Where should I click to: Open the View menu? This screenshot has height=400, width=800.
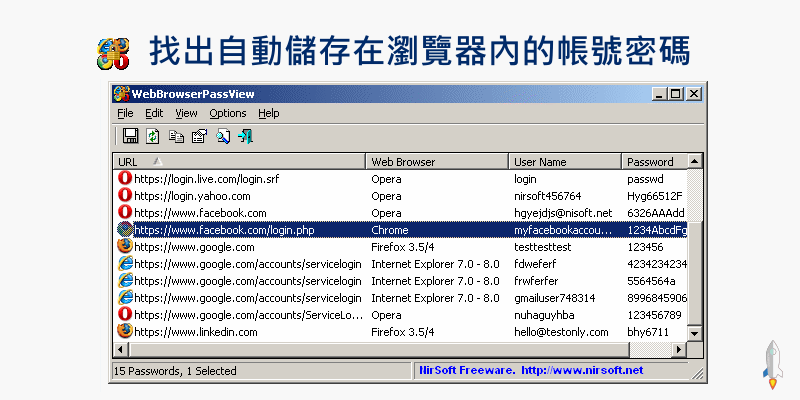coord(186,113)
